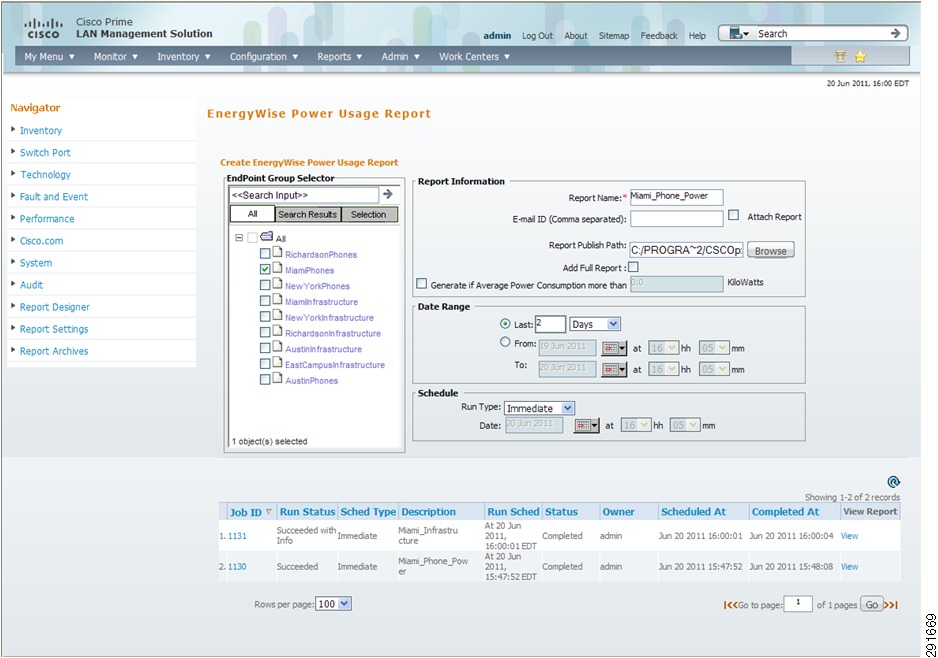Select the Last date range radio button
The width and height of the screenshot is (938, 658).
click(x=505, y=324)
